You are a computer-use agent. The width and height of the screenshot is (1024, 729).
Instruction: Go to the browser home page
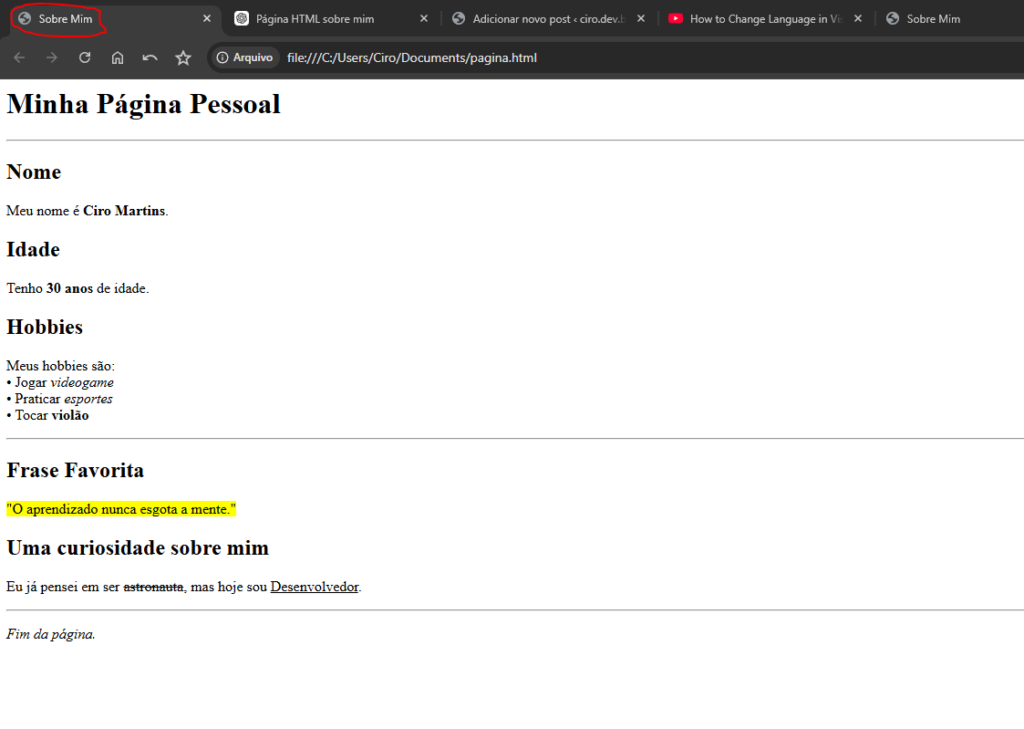pyautogui.click(x=117, y=58)
